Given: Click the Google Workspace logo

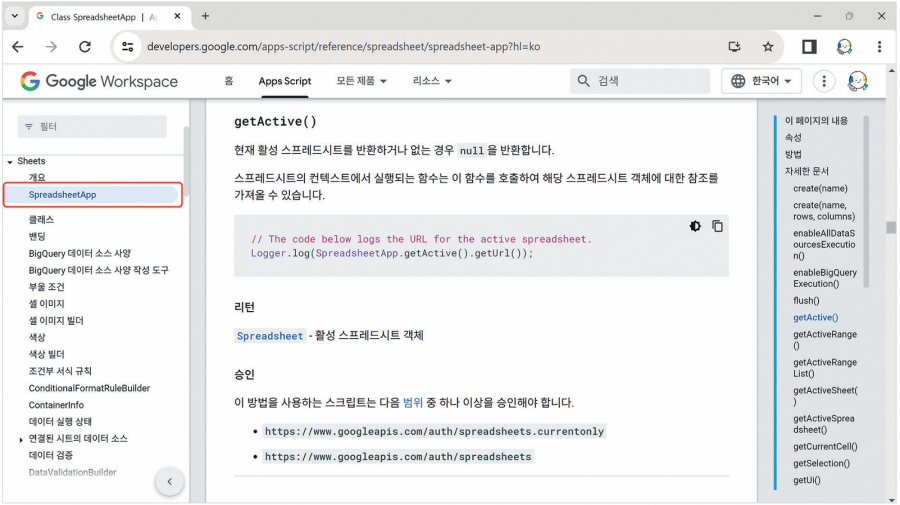Looking at the screenshot, I should (x=99, y=81).
